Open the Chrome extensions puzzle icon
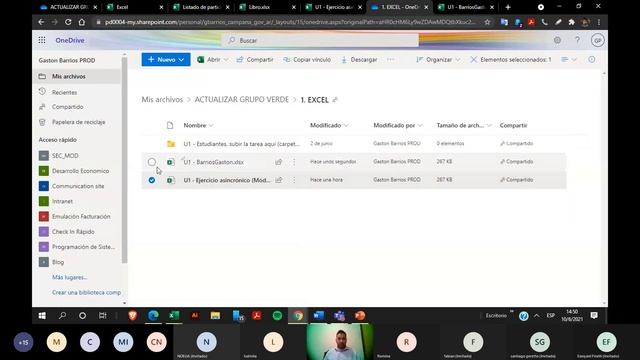The image size is (640, 360). click(x=571, y=22)
